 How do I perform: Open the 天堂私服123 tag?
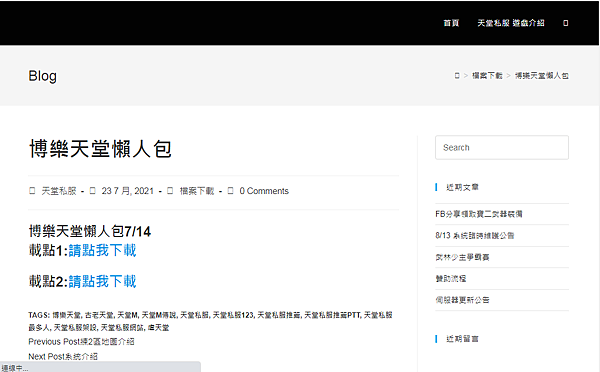tap(233, 315)
